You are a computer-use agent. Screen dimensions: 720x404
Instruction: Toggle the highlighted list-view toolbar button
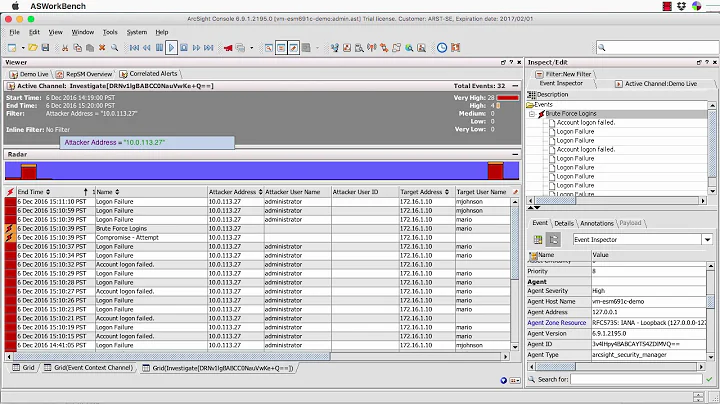coord(281,48)
